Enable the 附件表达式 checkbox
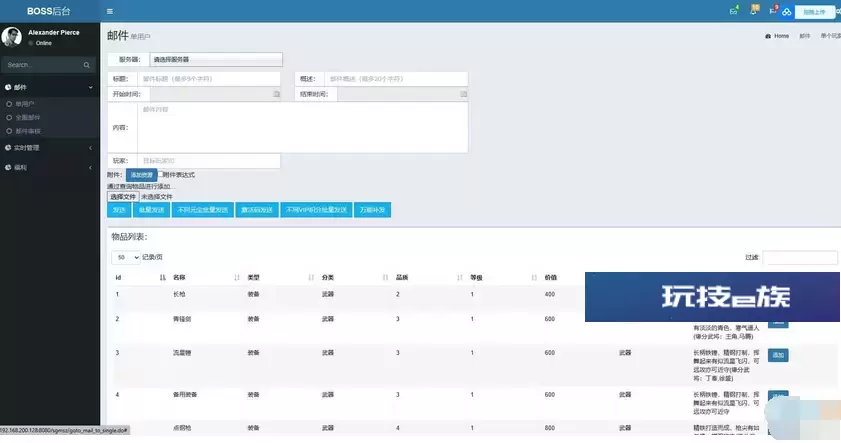This screenshot has height=443, width=841. click(x=160, y=175)
